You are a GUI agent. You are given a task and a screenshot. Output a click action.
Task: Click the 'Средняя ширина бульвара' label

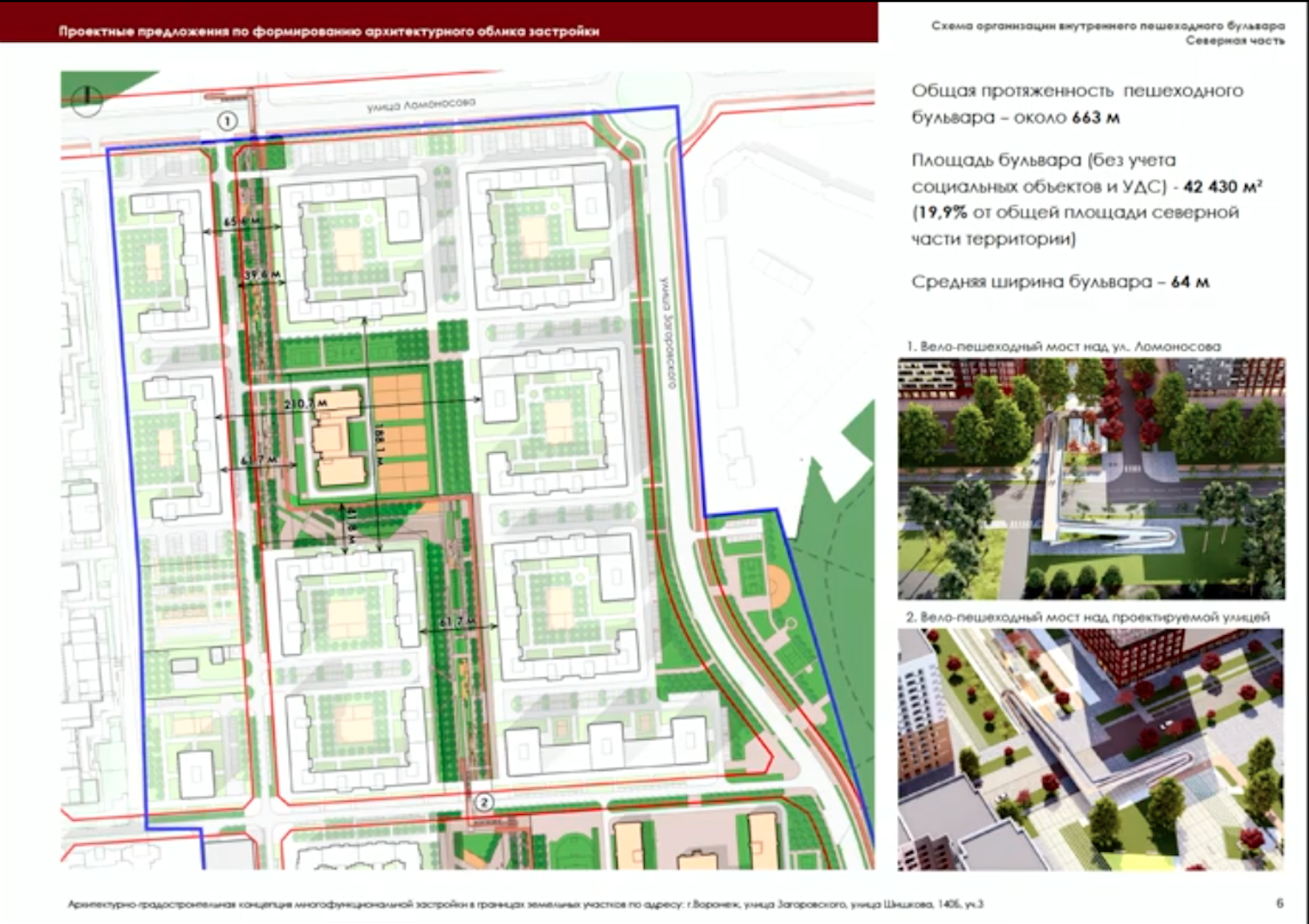tap(1032, 282)
